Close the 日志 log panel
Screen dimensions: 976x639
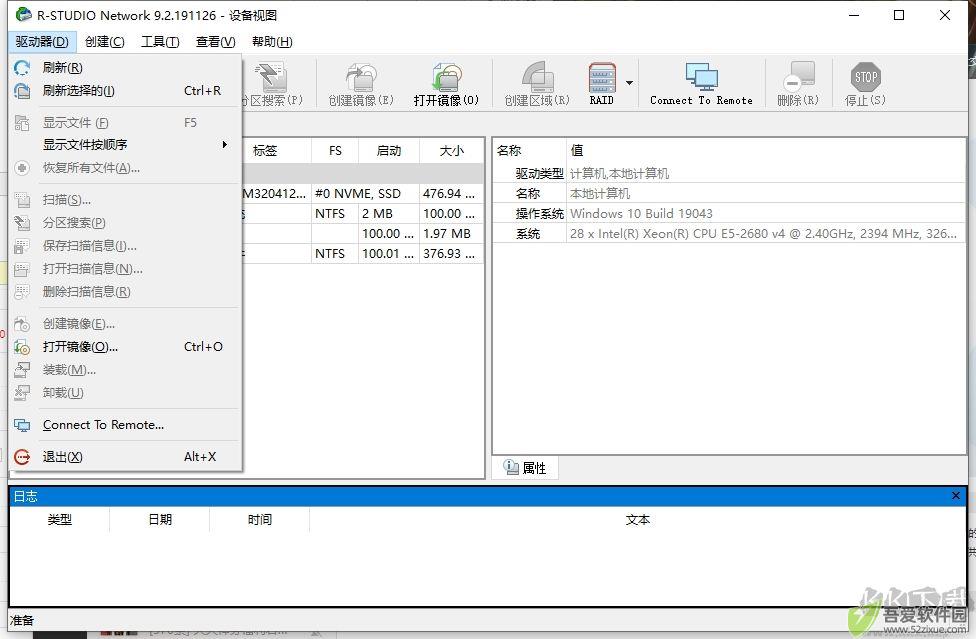956,496
